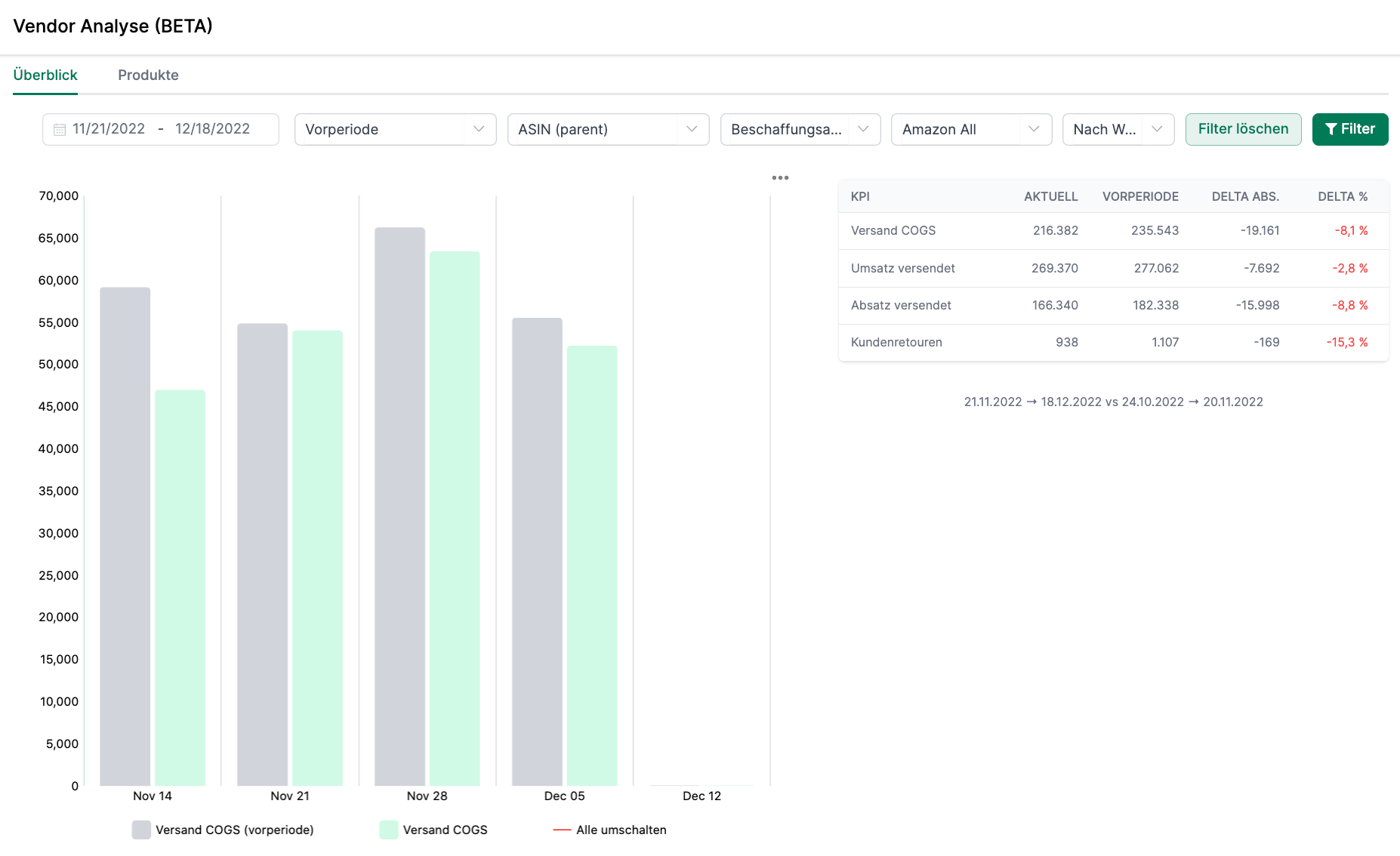Expand the ASIN (parent) dropdown
Screen dimensions: 1400x856
608,129
